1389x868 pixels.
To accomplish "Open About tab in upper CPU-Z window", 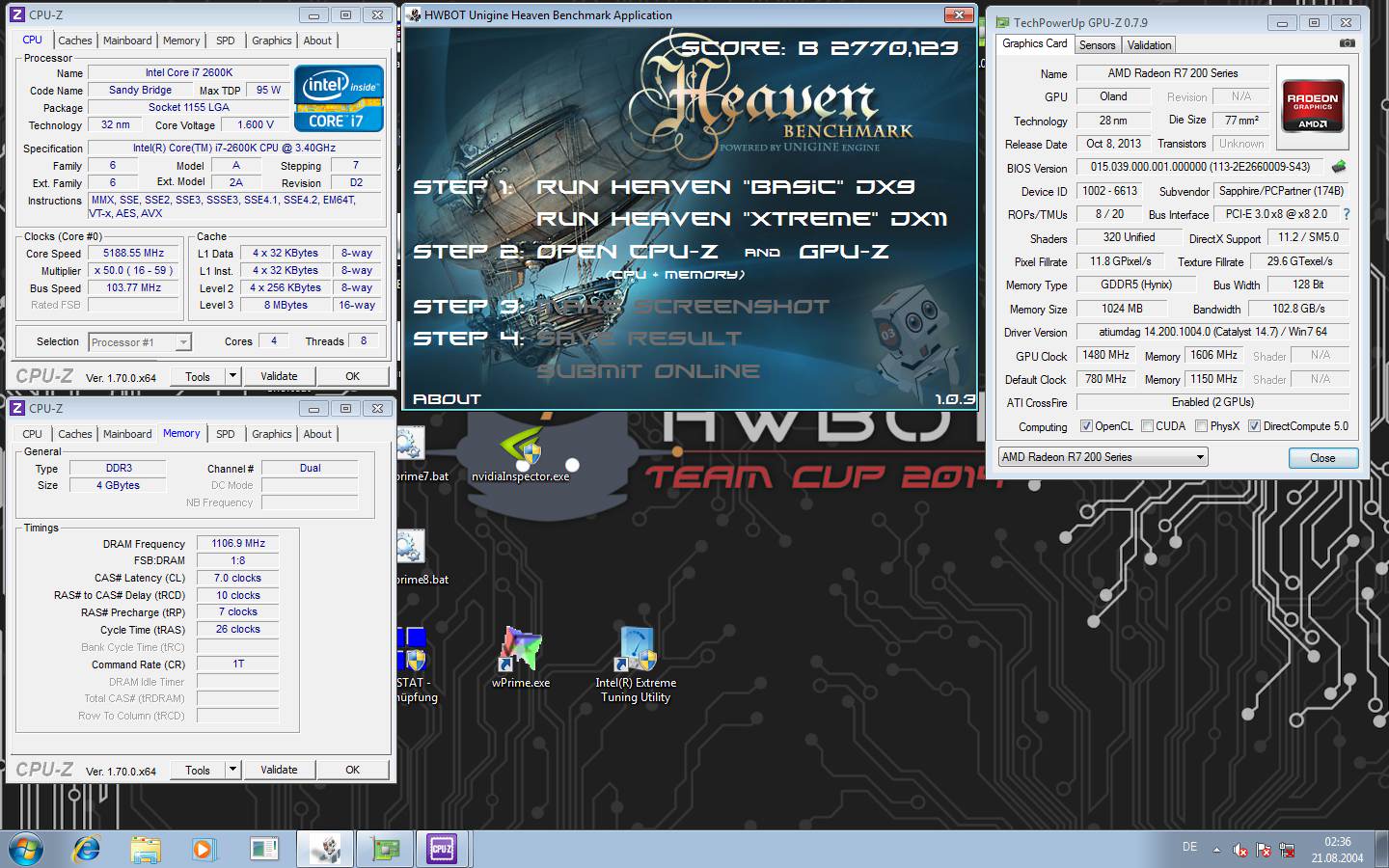I will [317, 41].
